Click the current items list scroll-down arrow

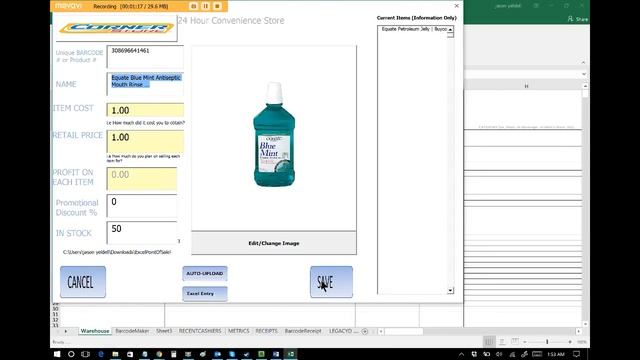coord(450,290)
